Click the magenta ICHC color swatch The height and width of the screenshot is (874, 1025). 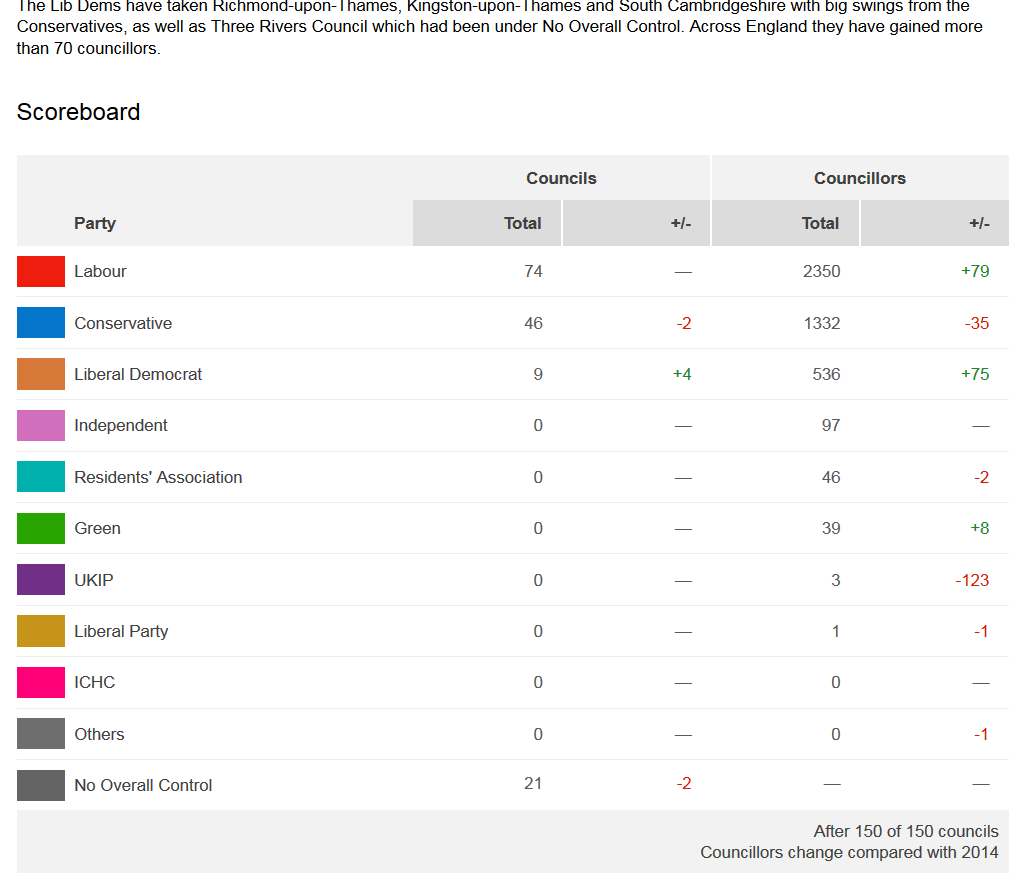(x=41, y=682)
